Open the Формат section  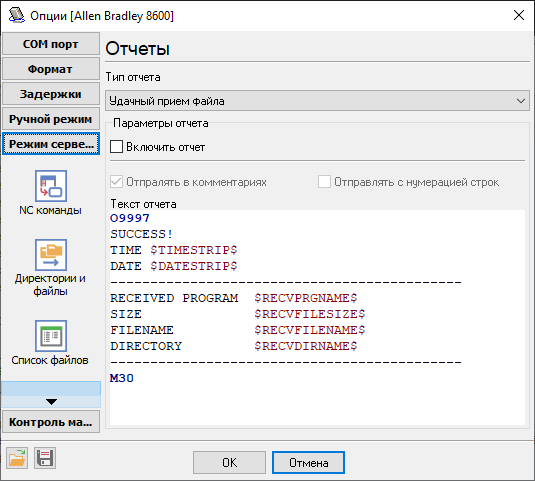[51, 69]
